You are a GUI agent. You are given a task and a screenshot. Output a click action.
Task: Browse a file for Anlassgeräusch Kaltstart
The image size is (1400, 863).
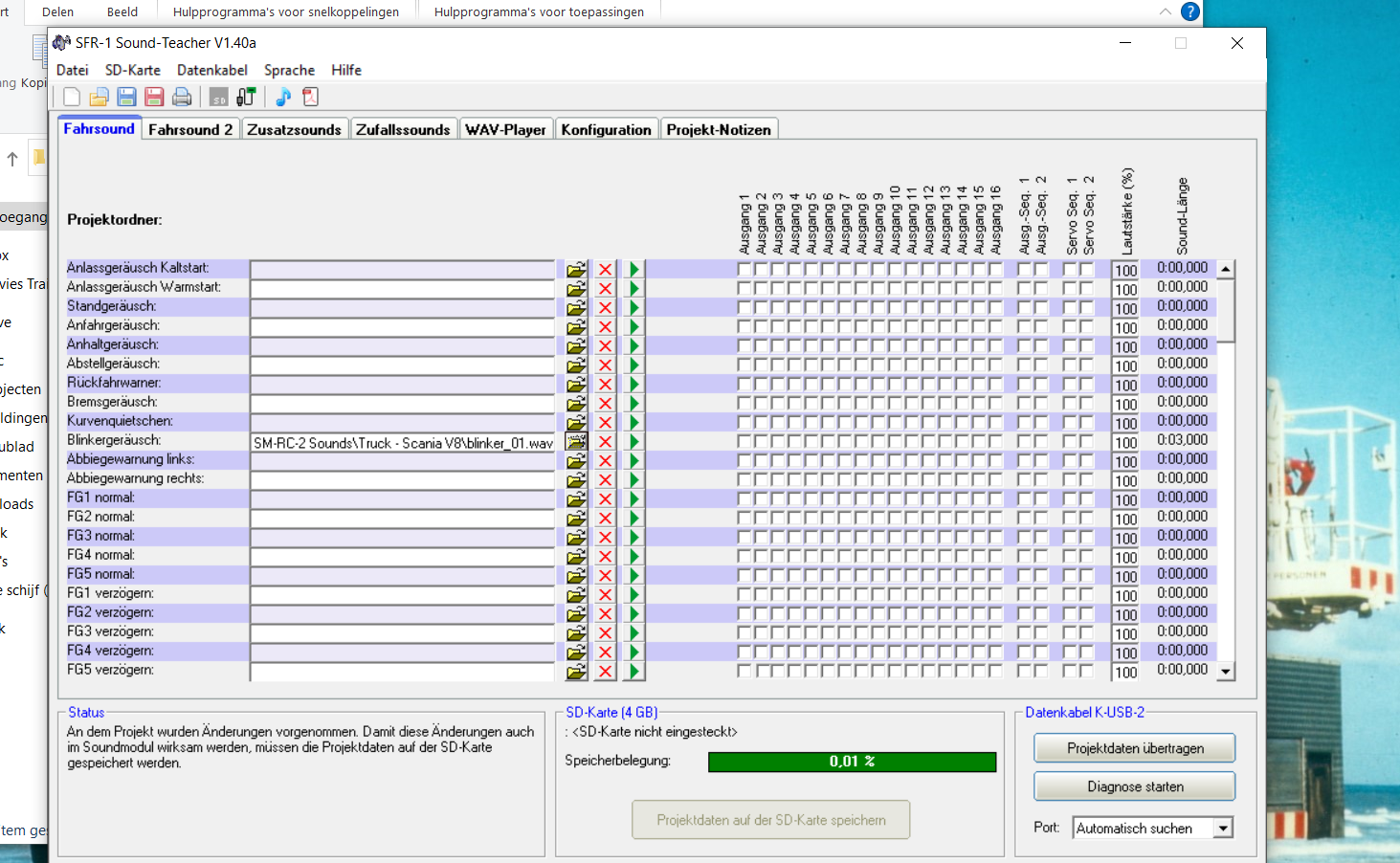(576, 270)
